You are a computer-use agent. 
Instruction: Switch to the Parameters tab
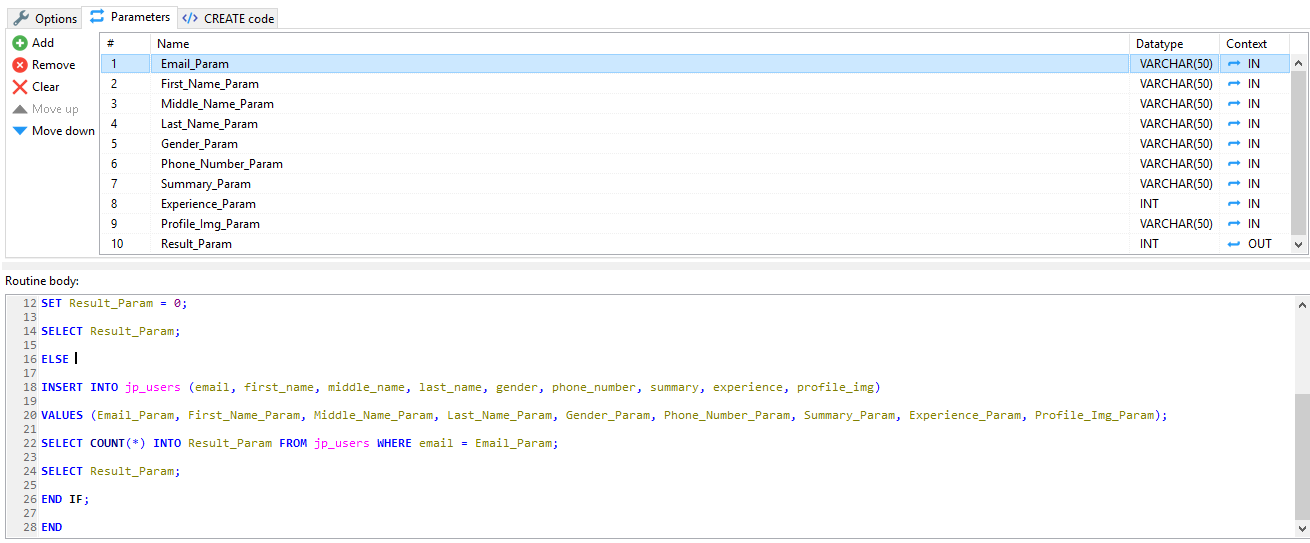[130, 17]
